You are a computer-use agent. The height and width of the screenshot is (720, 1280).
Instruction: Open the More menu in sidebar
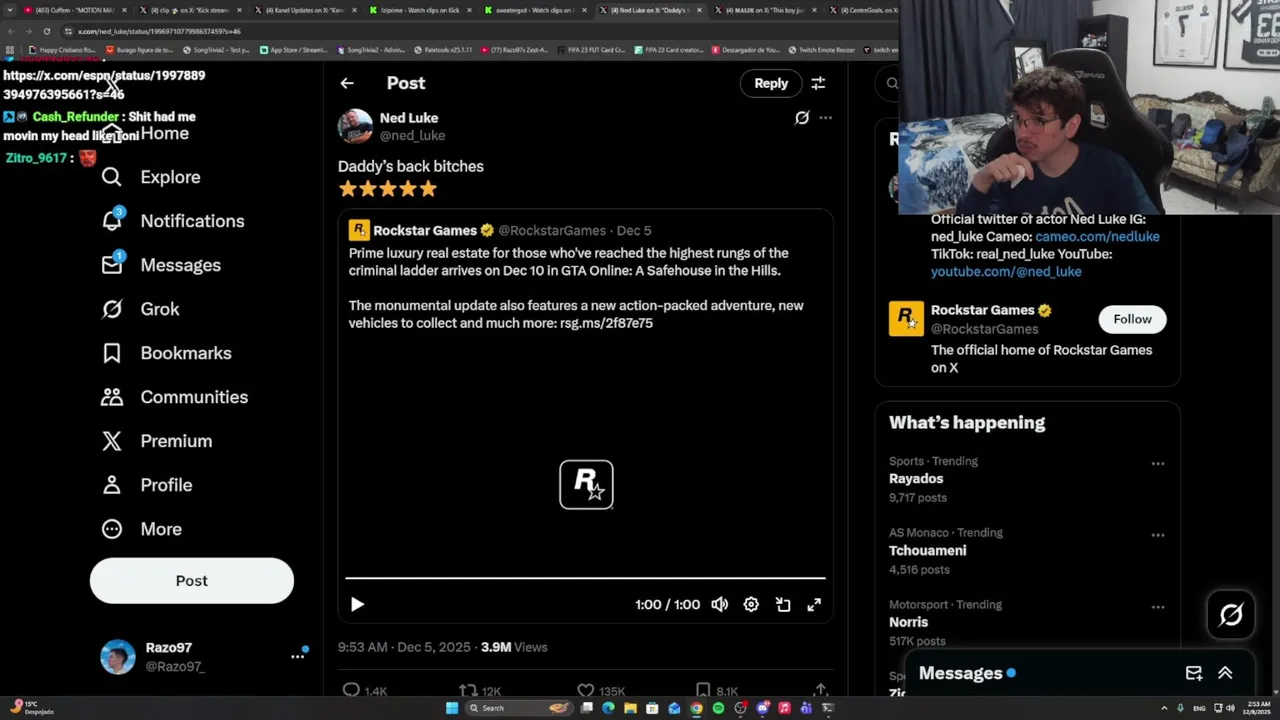click(141, 529)
